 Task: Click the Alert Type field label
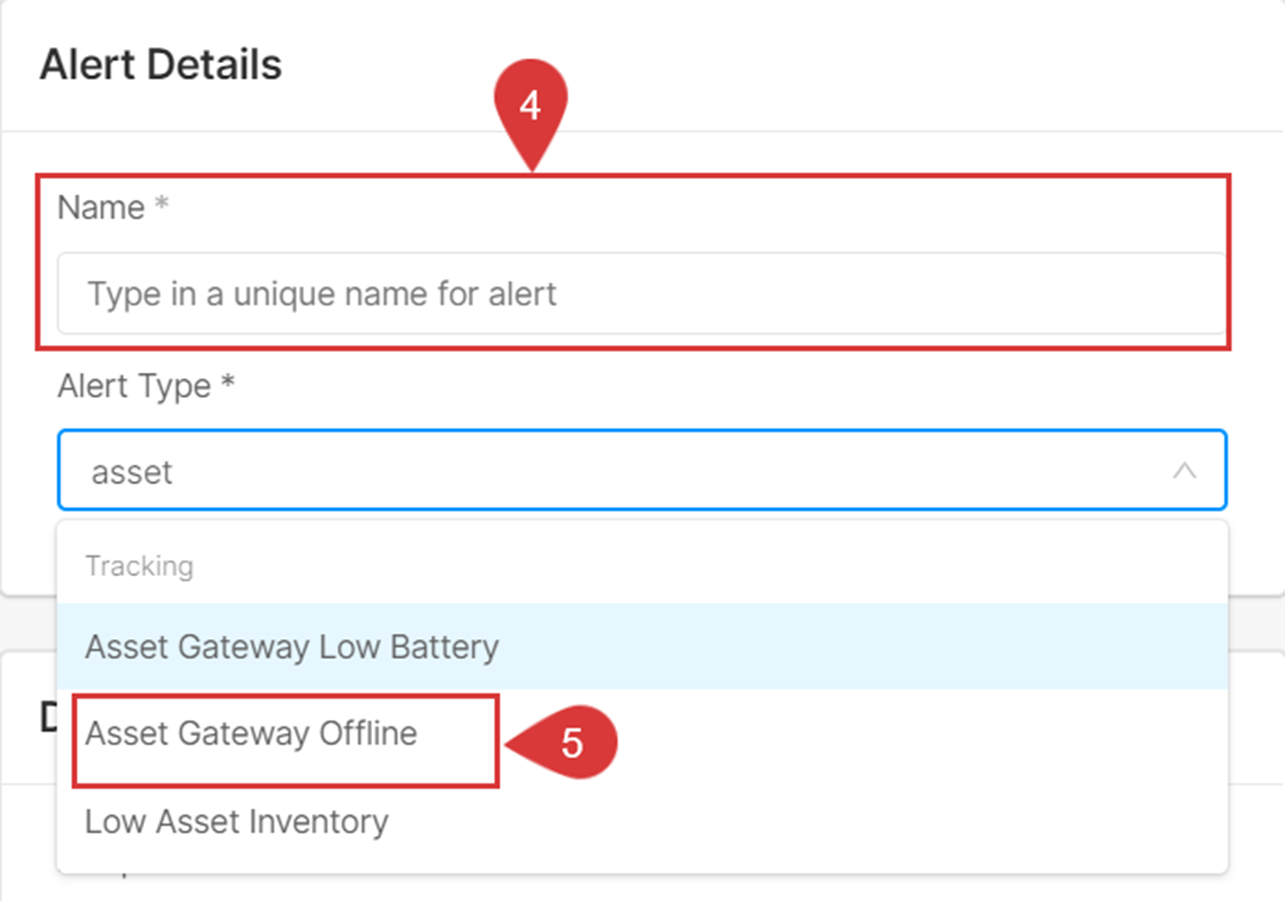pos(134,385)
